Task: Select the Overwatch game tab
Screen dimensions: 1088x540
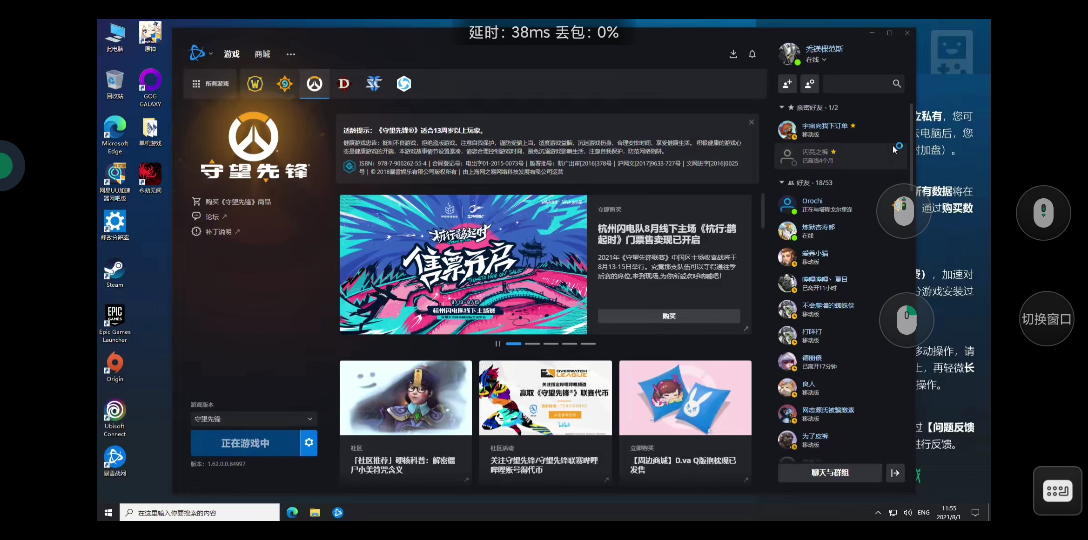Action: pos(314,84)
